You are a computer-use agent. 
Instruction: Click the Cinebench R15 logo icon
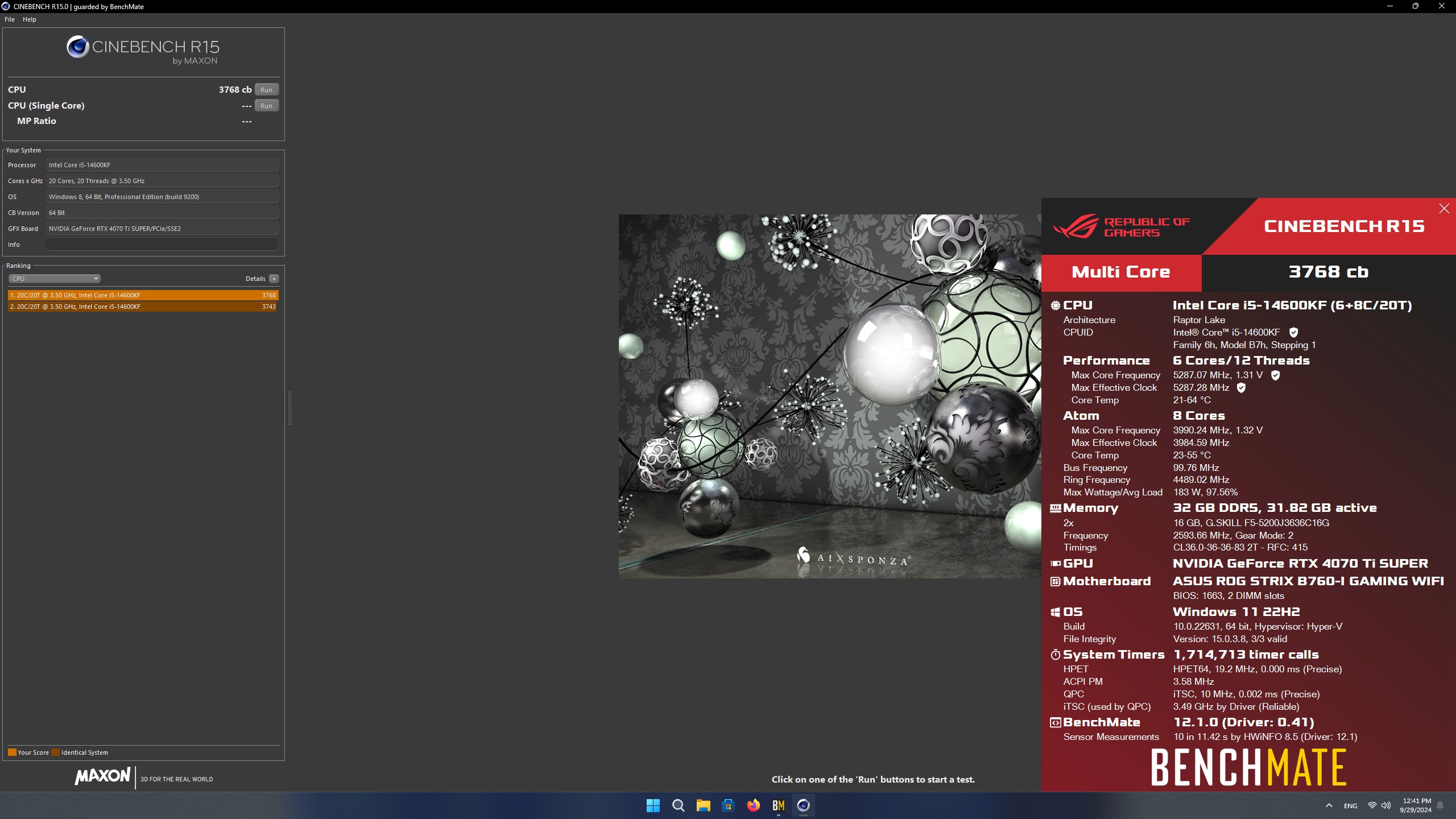78,47
